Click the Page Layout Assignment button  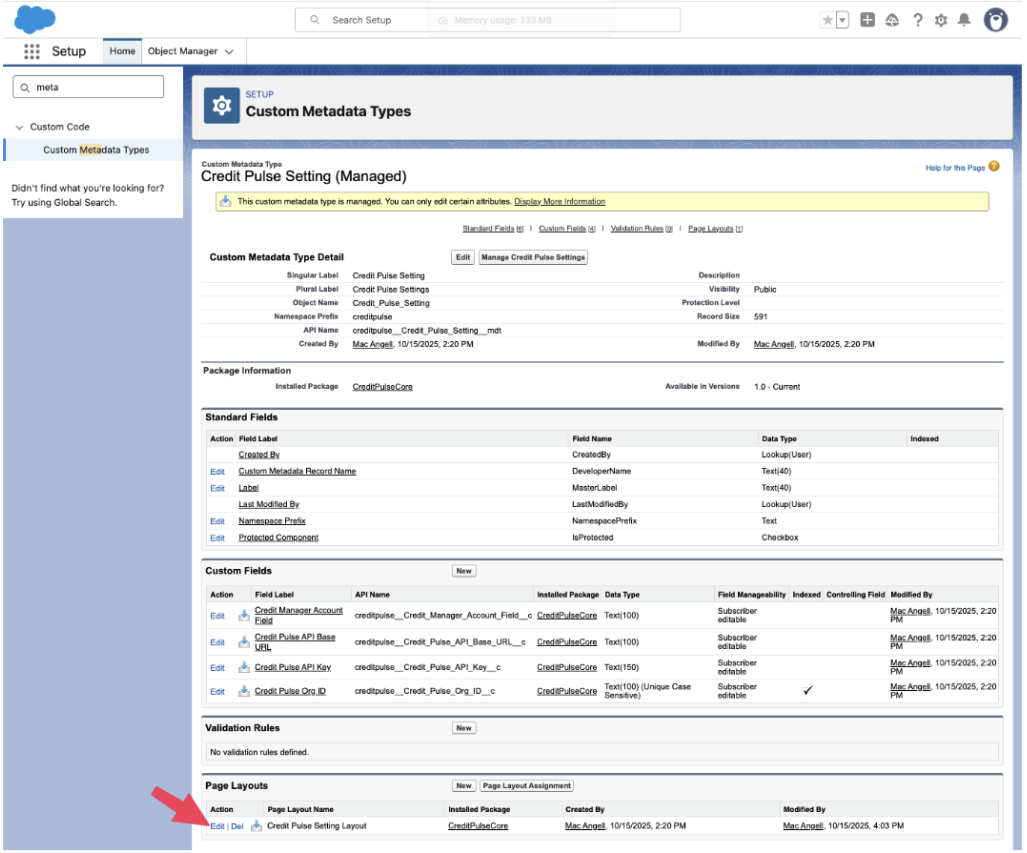pyautogui.click(x=527, y=786)
